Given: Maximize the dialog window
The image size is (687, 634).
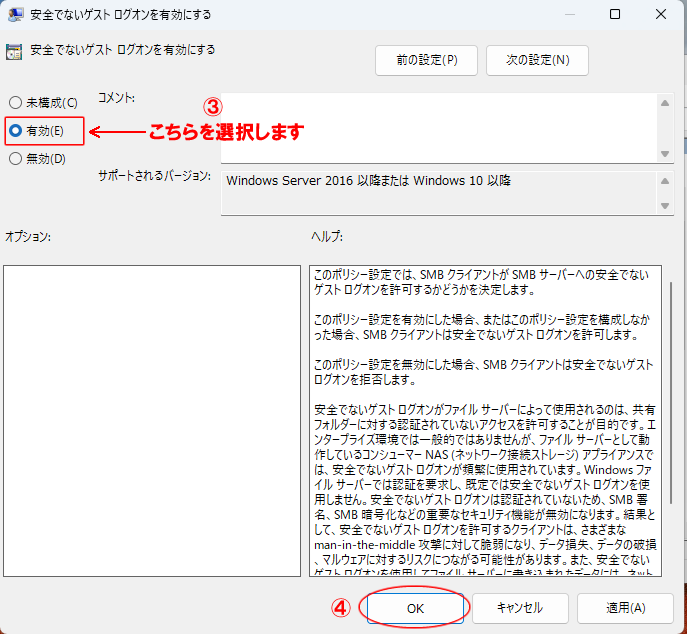Looking at the screenshot, I should pos(615,14).
